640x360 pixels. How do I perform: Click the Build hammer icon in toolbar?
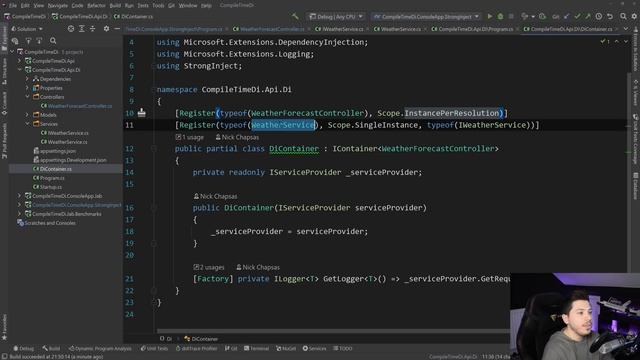(x=295, y=16)
